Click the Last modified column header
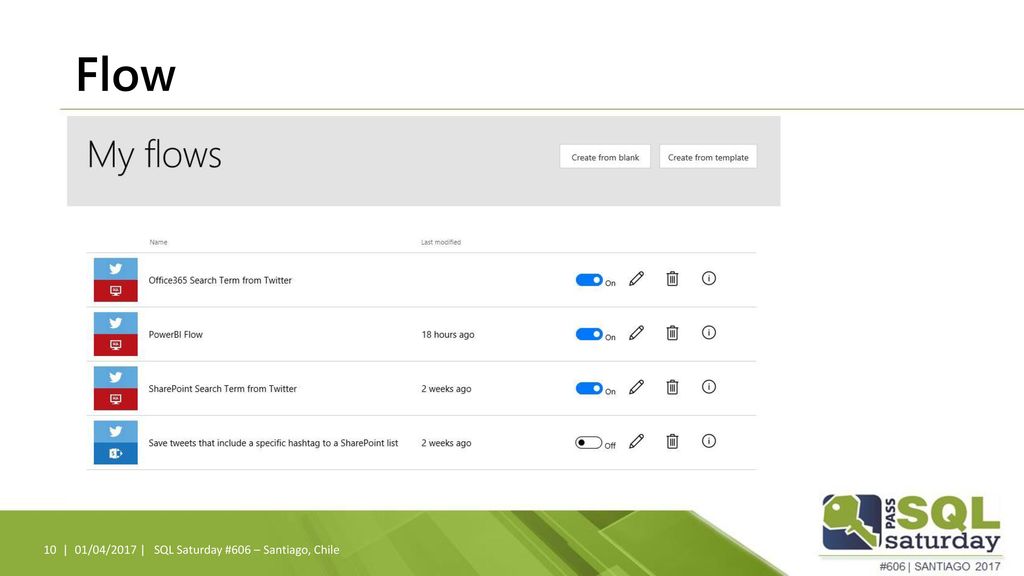 [441, 242]
